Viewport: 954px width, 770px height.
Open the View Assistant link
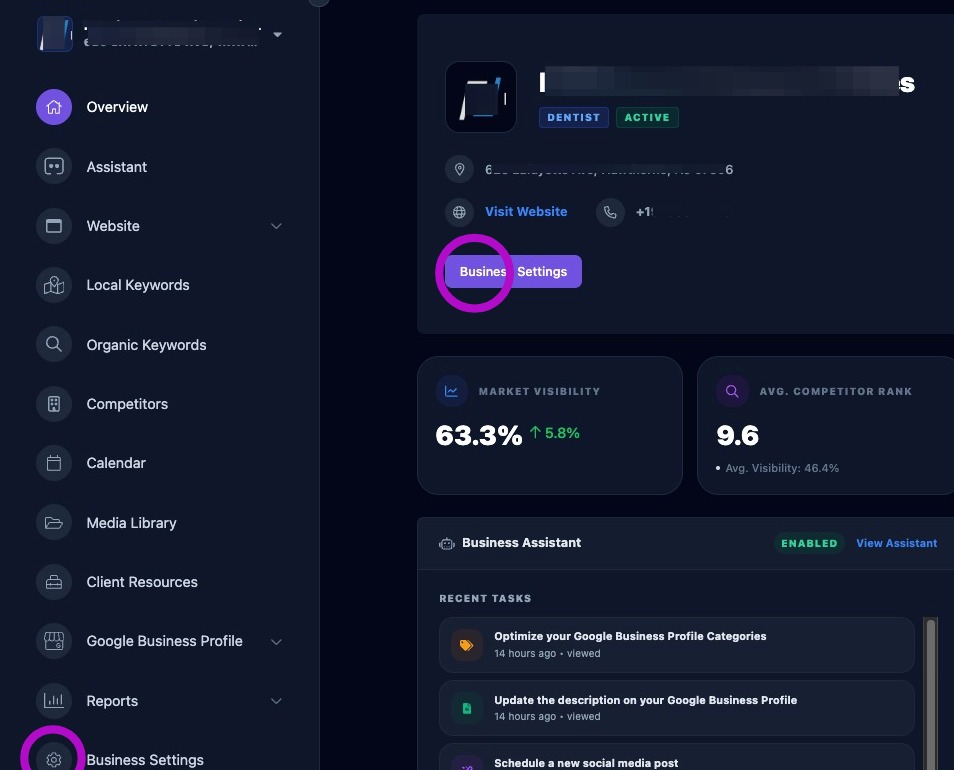[897, 543]
